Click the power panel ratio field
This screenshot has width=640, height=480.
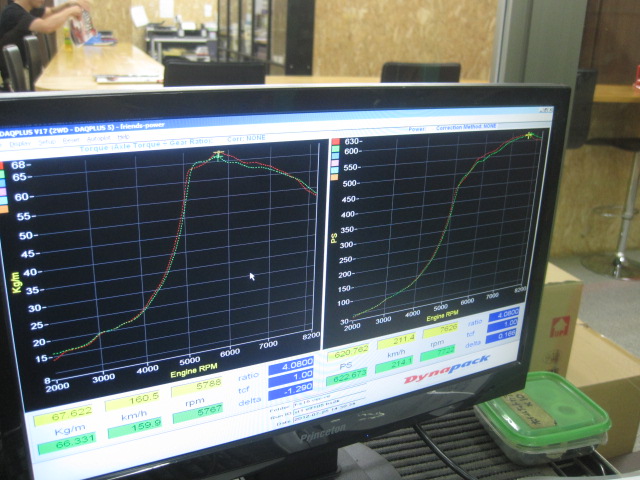click(x=504, y=314)
